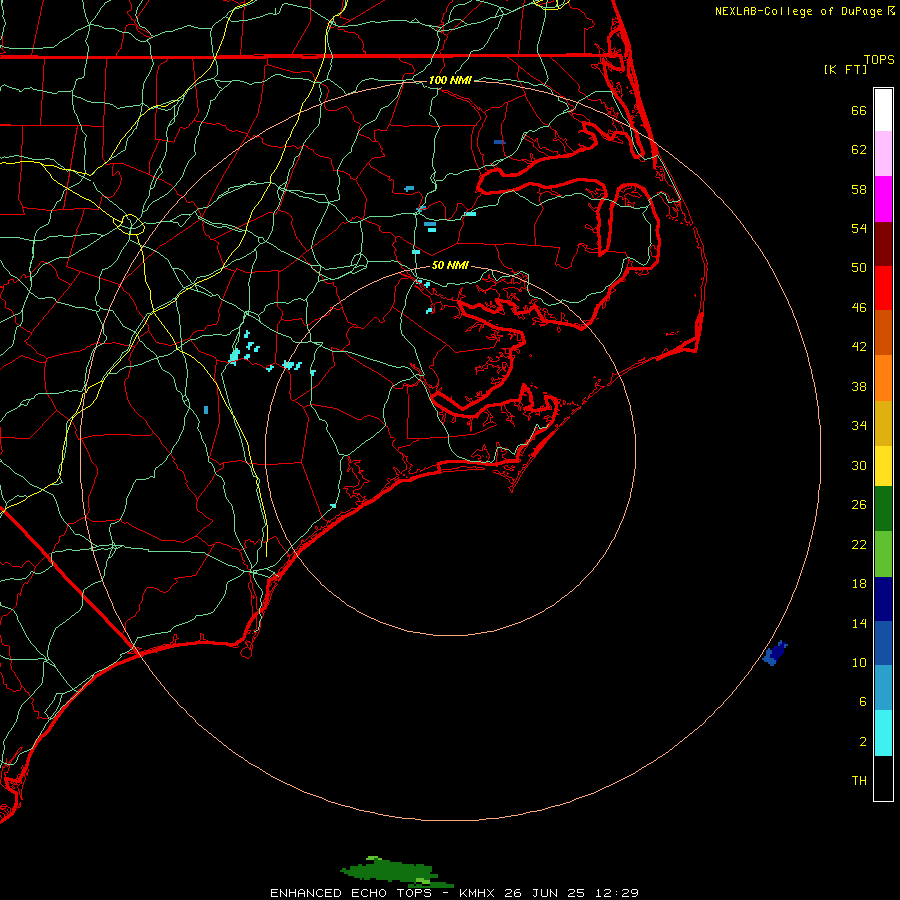
Task: Click the "18" legend value
Action: (859, 584)
